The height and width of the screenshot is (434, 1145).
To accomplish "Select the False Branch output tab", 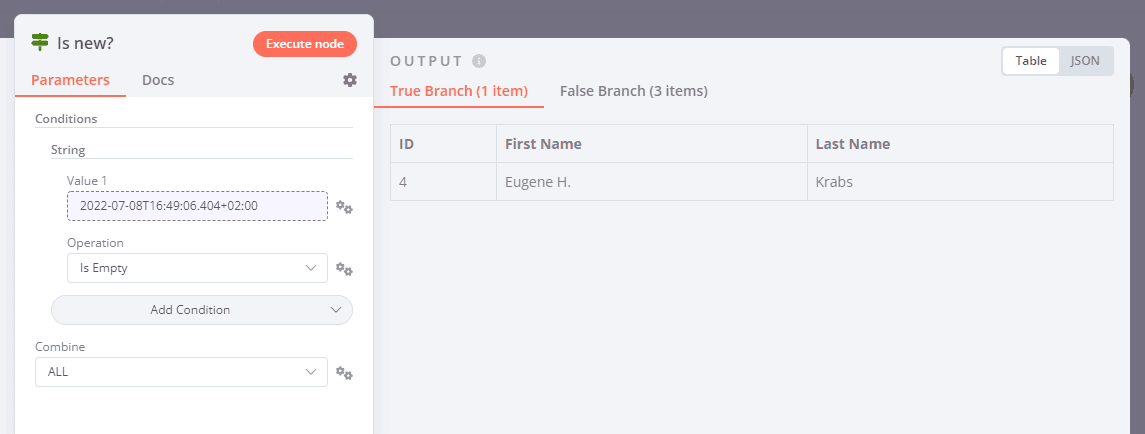I will (x=634, y=91).
